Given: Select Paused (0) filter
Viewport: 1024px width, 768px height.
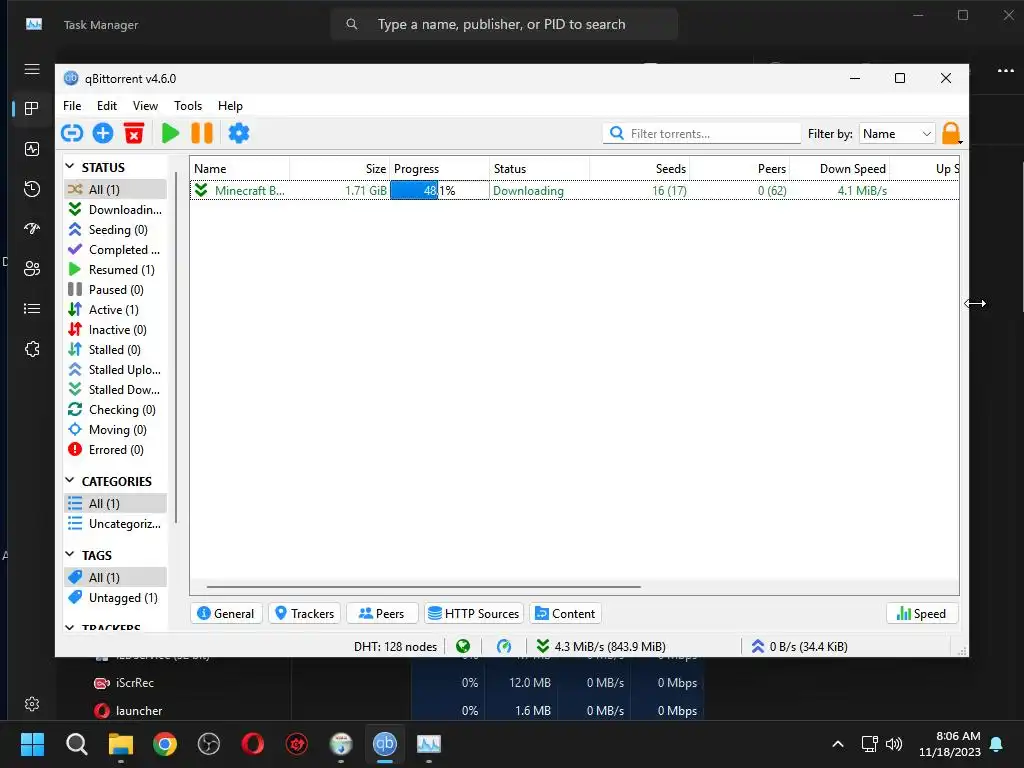Looking at the screenshot, I should [116, 290].
